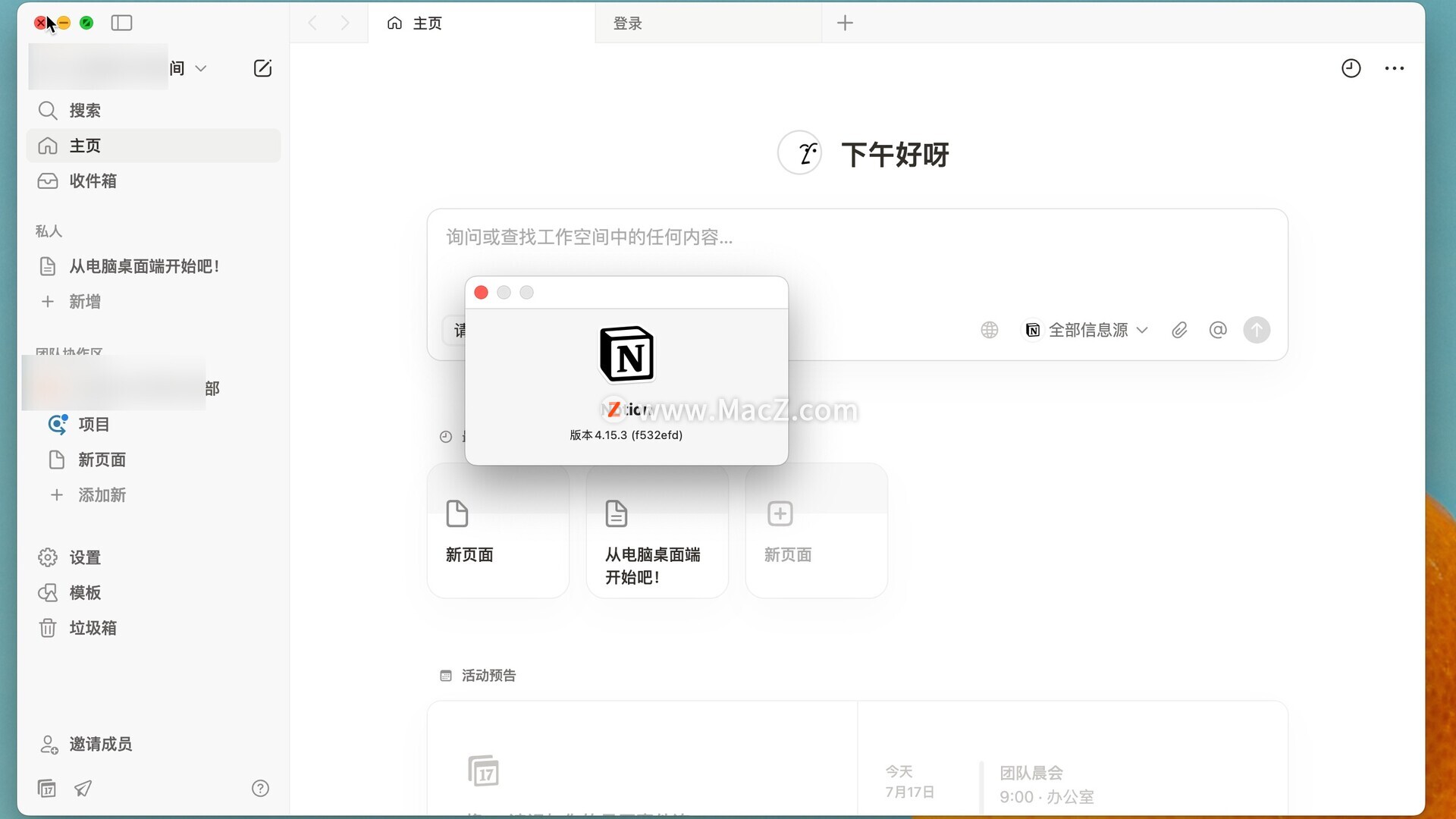Open sidebar page 从电脑桌面端开始吧!
The width and height of the screenshot is (1456, 819).
tap(153, 266)
